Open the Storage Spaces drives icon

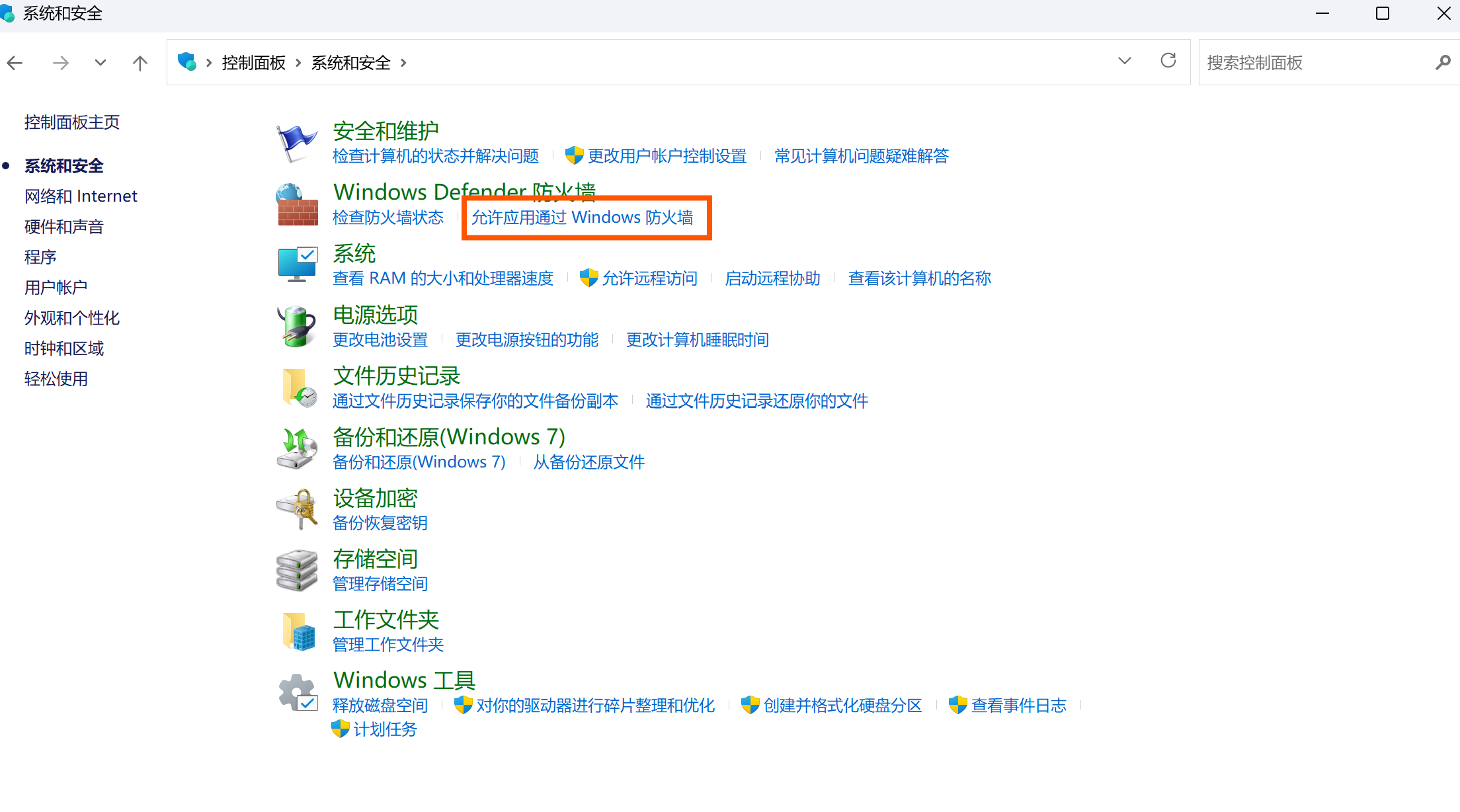click(x=296, y=570)
